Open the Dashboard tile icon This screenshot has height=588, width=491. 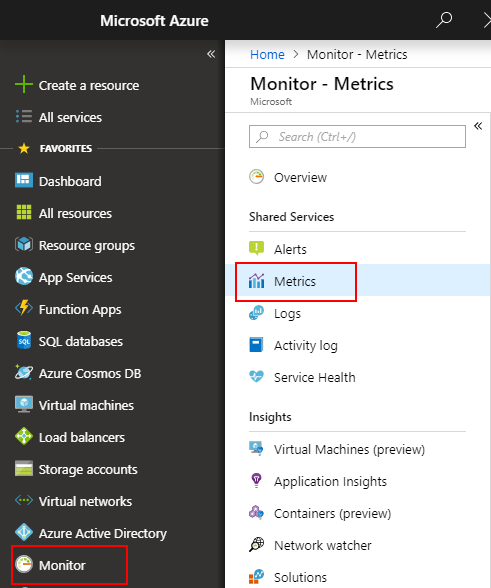24,180
